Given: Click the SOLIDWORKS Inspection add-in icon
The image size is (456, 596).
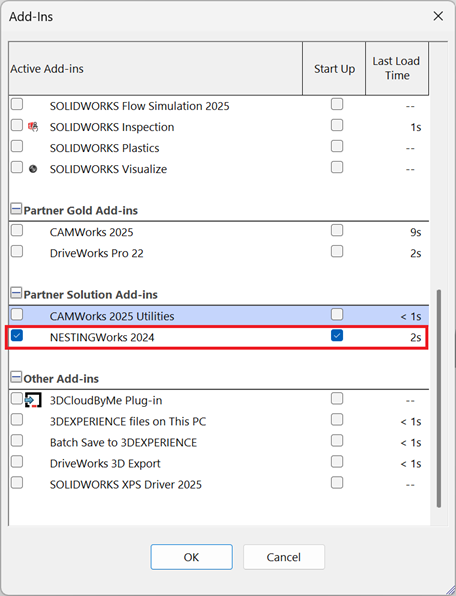Looking at the screenshot, I should coord(33,127).
